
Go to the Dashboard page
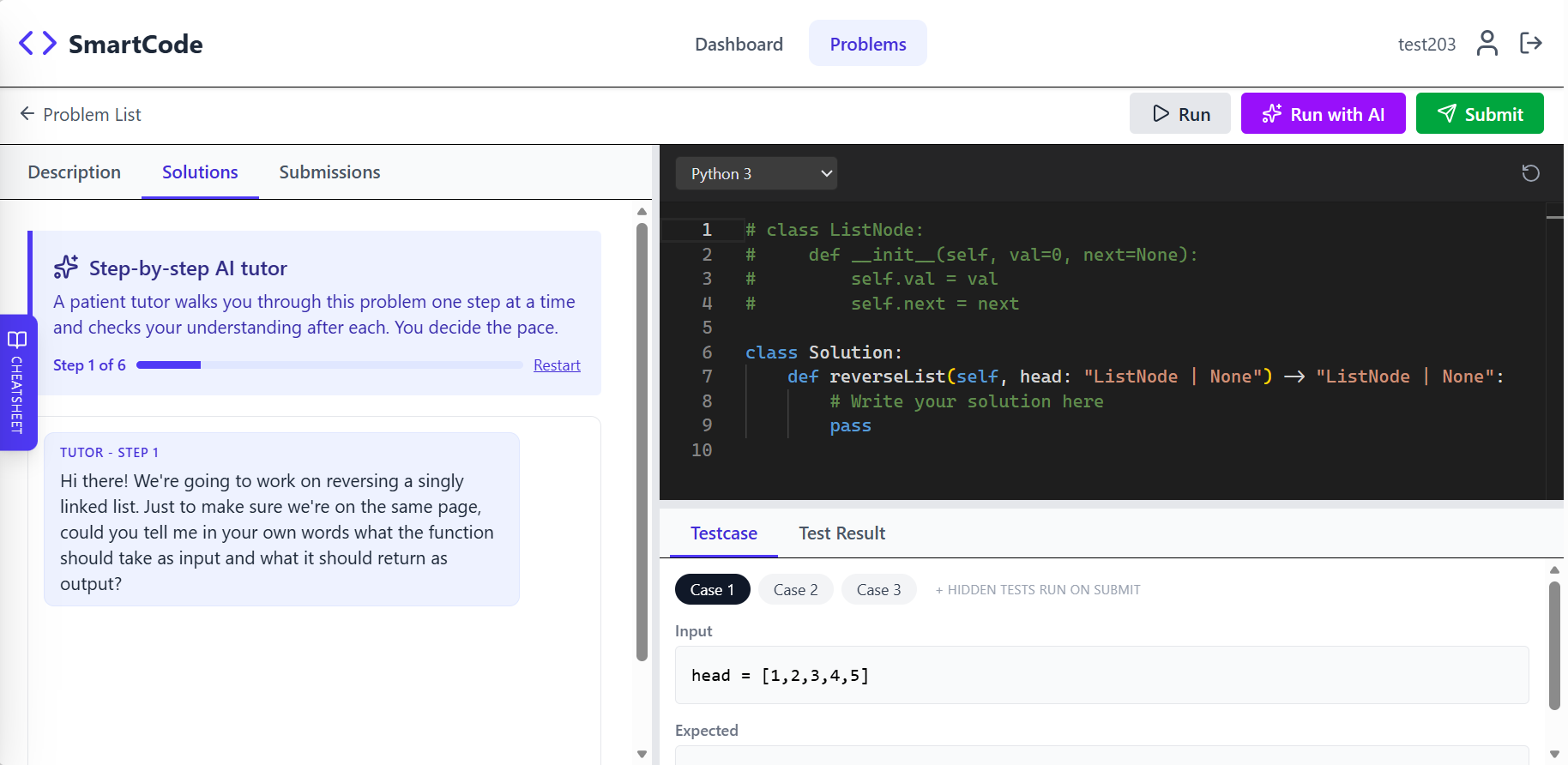739,44
